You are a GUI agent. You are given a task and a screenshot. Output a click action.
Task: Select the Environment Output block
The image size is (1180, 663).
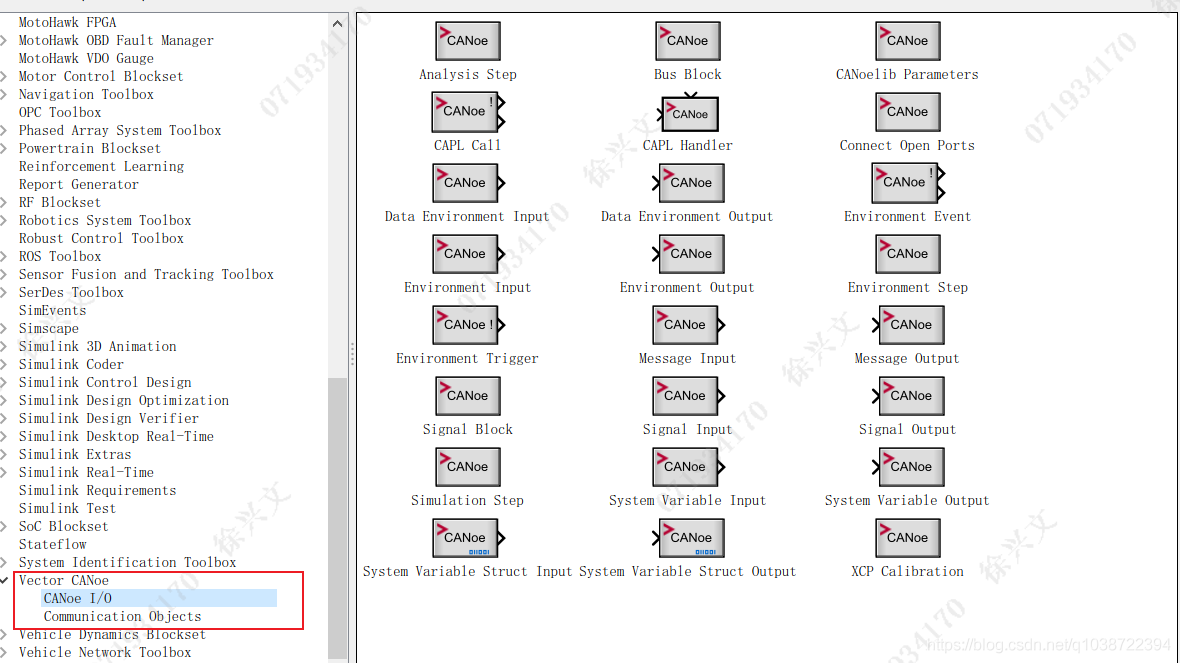coord(689,254)
